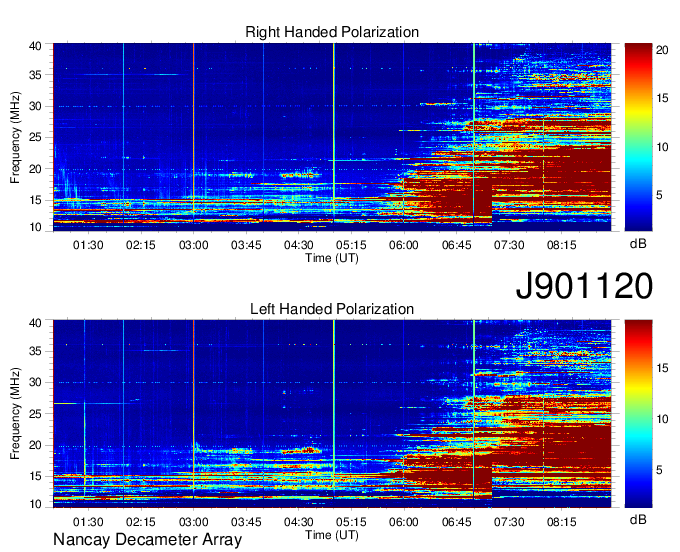Click the top plot's 06:00 time tick label
This screenshot has height=552, width=680.
tap(403, 245)
